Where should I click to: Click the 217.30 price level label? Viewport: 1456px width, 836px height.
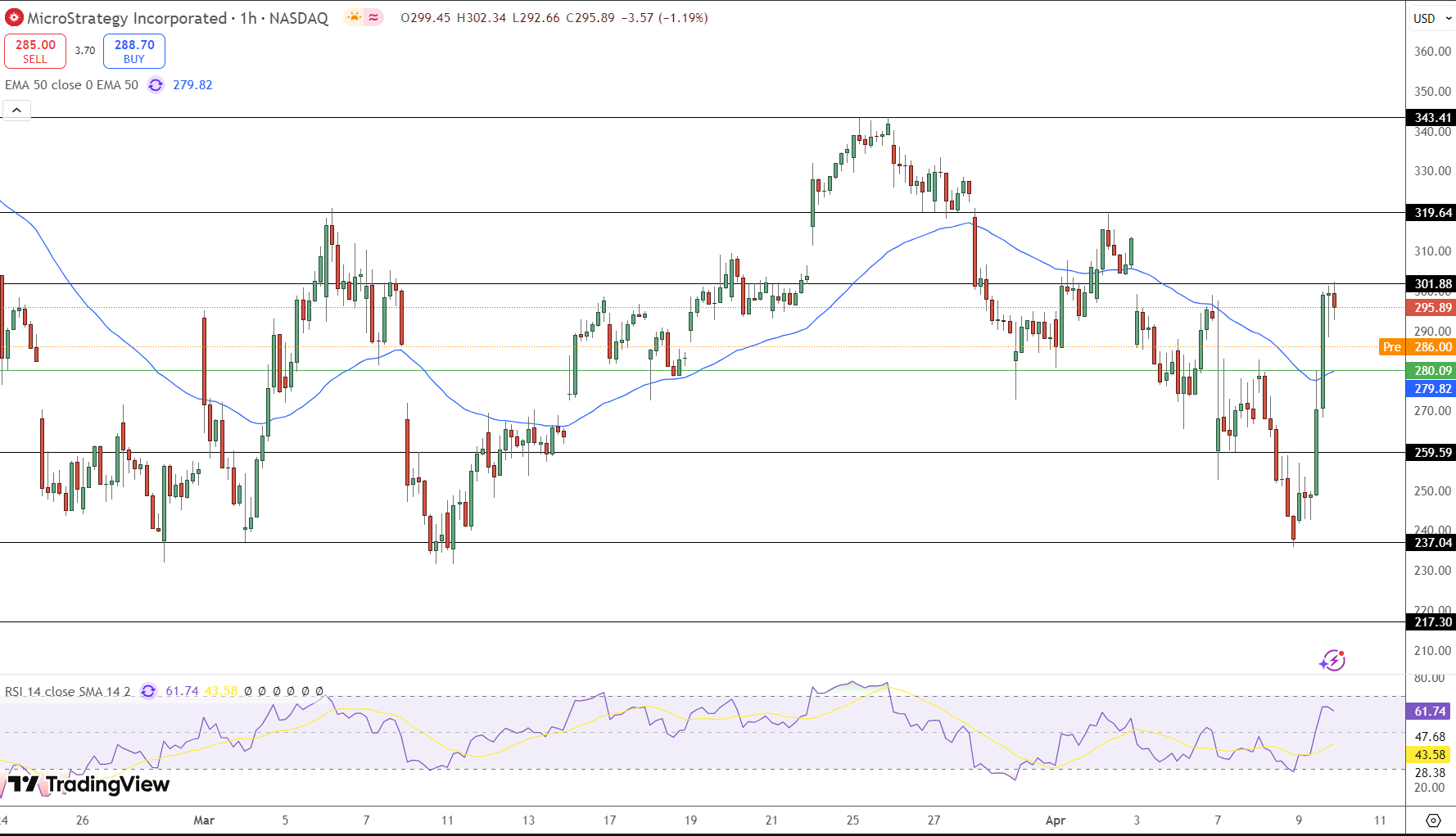(x=1431, y=622)
